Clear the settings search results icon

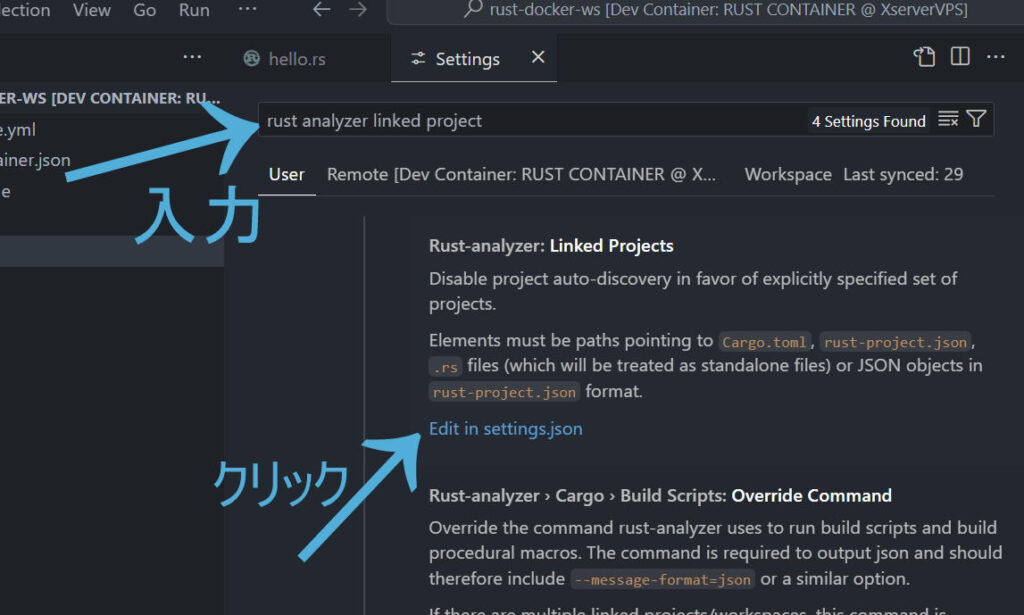(947, 120)
